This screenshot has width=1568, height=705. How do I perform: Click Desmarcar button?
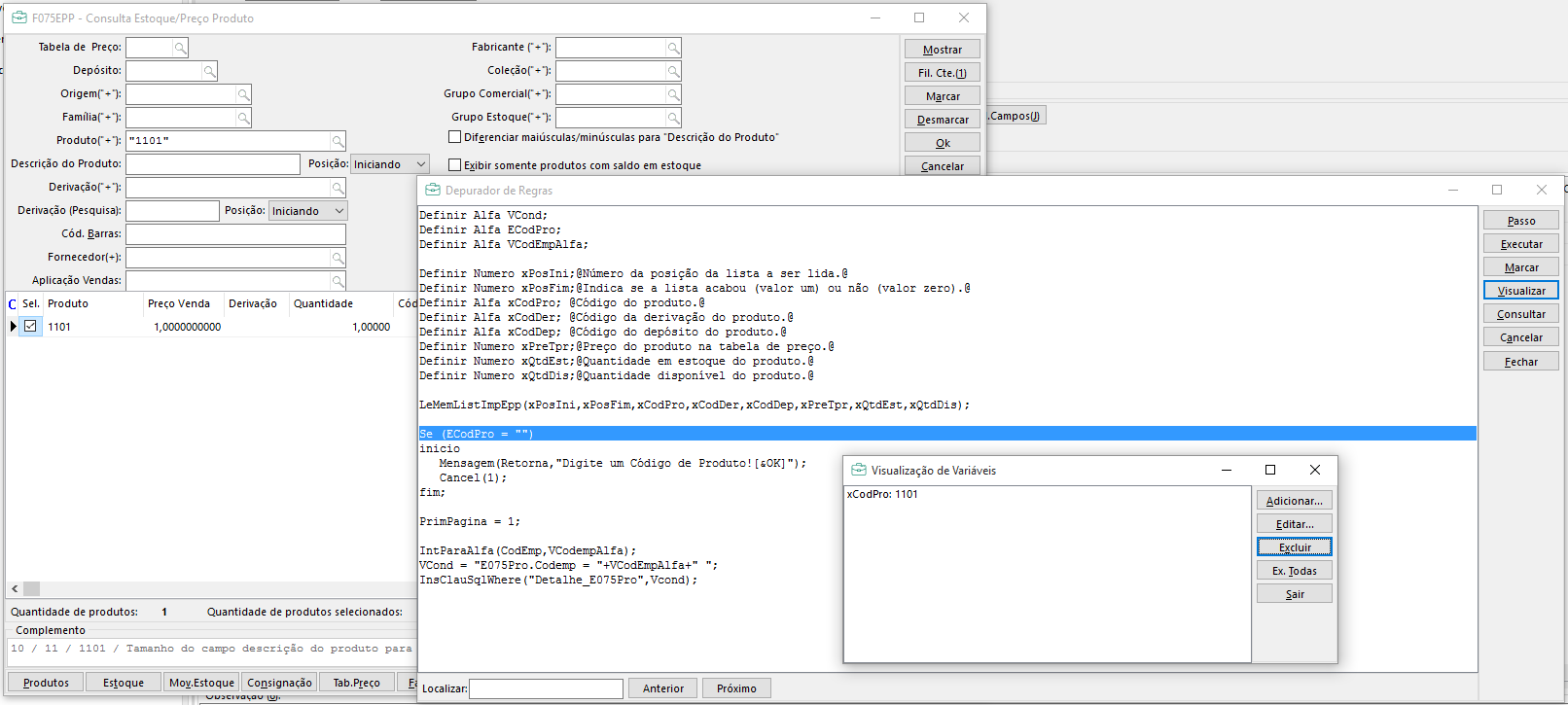943,120
